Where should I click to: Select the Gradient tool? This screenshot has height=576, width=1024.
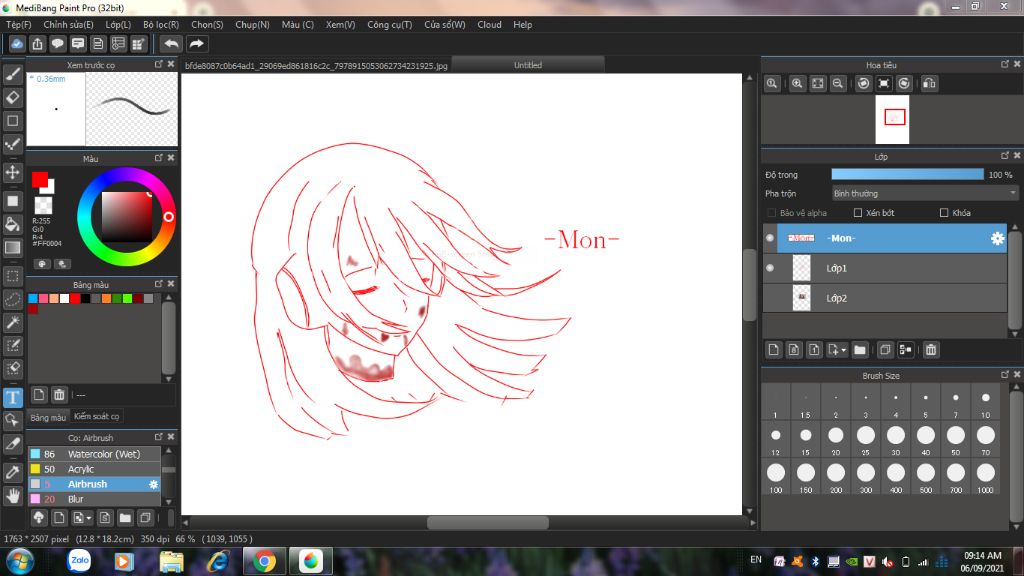tap(12, 247)
